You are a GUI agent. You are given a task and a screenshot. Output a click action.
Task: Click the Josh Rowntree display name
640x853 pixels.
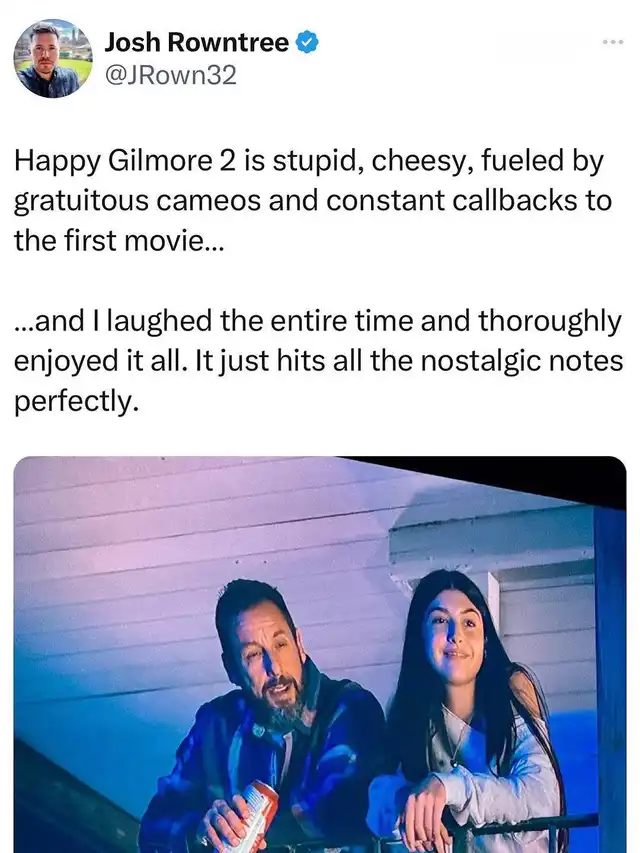pos(196,42)
